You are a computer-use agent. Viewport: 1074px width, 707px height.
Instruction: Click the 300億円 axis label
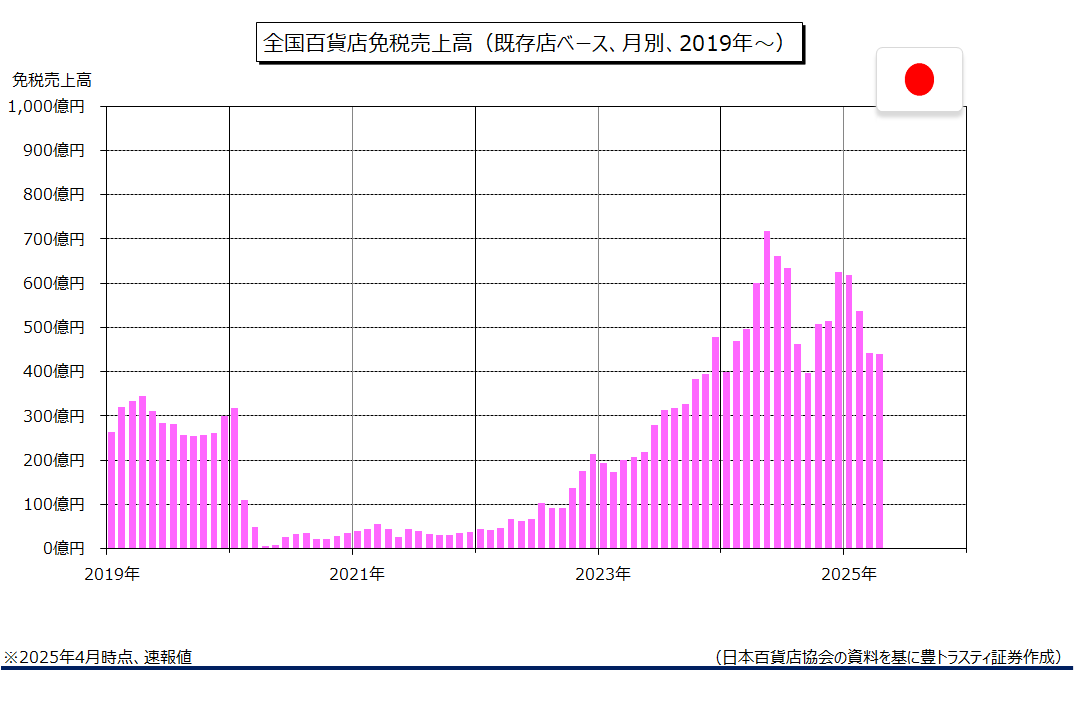tap(53, 416)
